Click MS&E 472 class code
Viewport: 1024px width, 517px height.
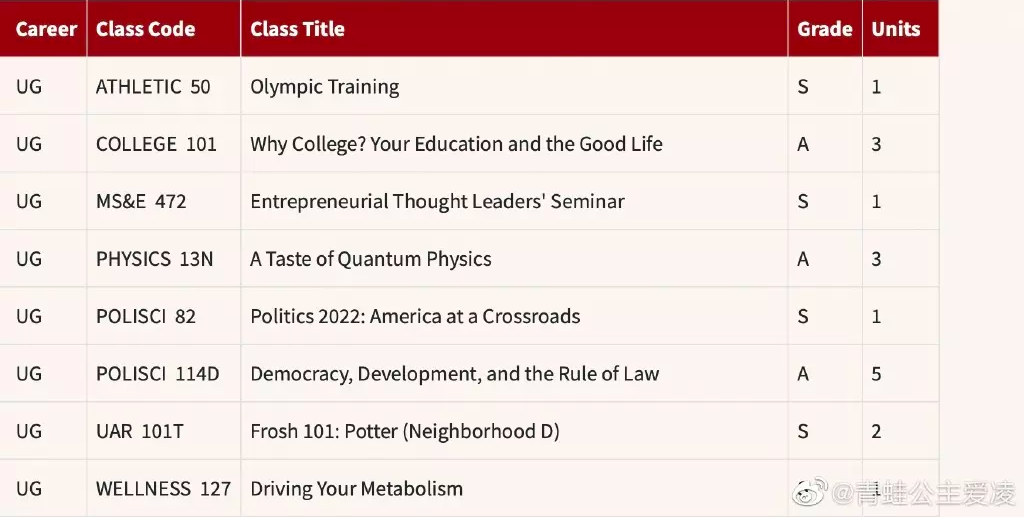point(141,202)
